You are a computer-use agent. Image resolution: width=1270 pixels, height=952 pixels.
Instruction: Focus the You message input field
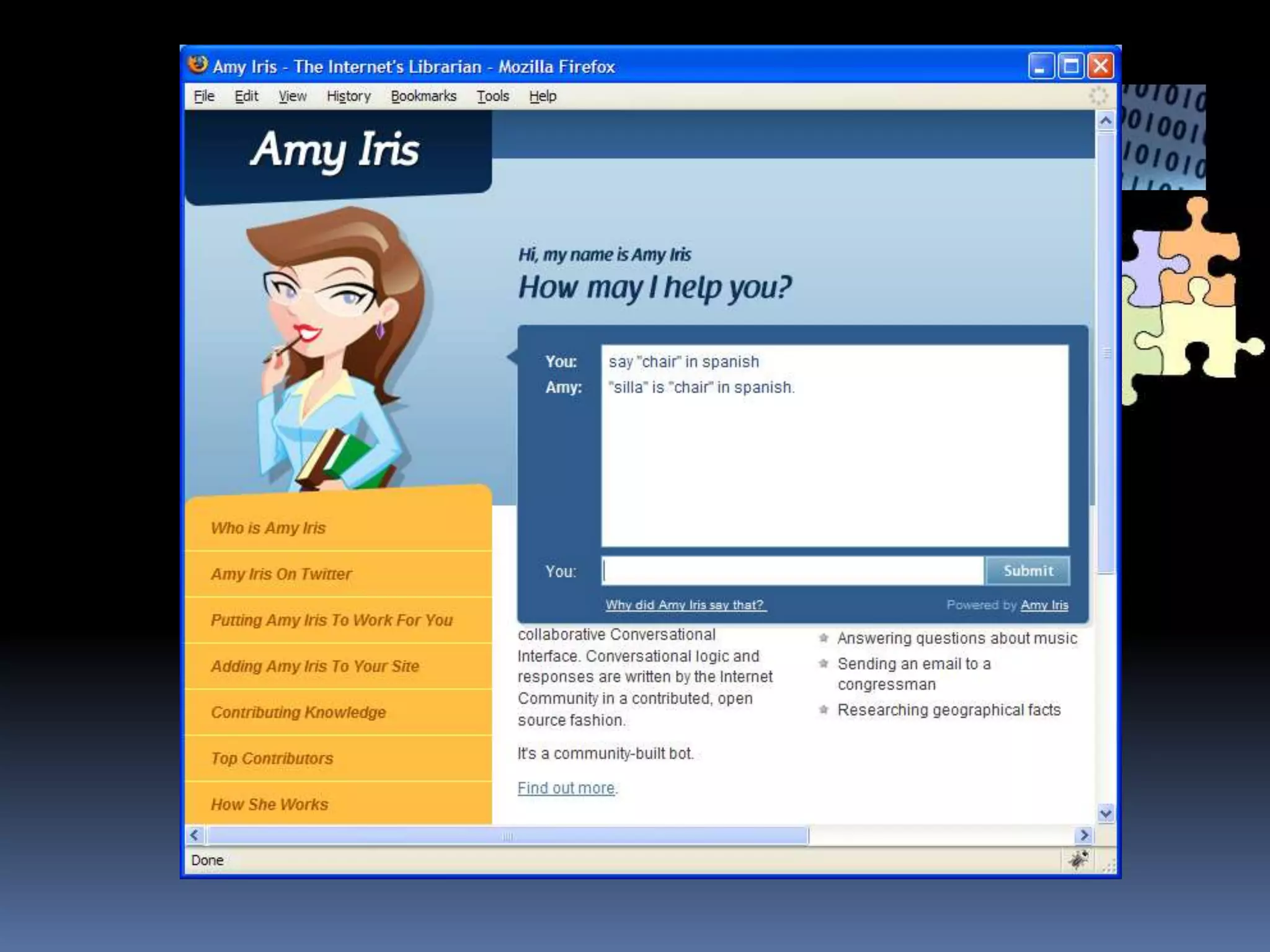point(793,571)
